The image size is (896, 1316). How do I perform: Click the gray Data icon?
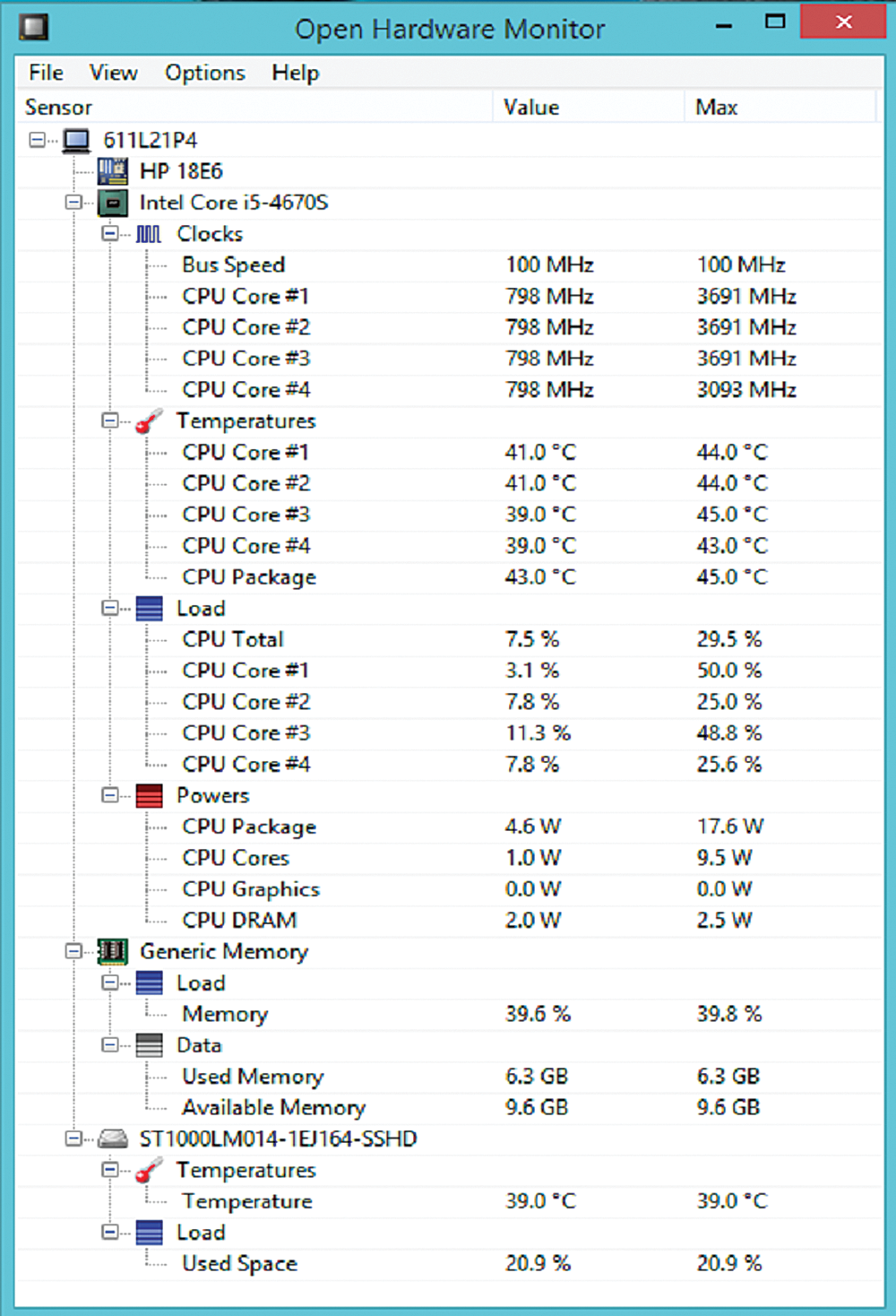point(149,1045)
